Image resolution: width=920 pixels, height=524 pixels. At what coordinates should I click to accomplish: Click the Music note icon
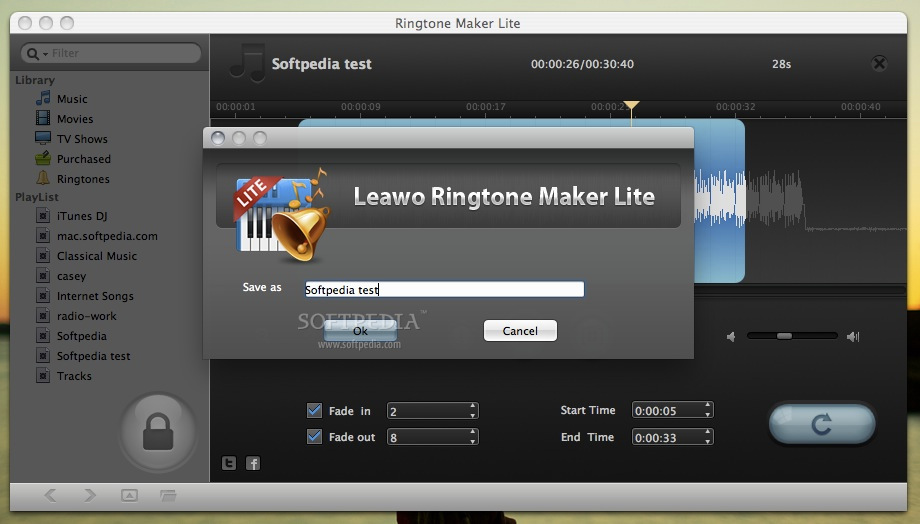click(43, 98)
